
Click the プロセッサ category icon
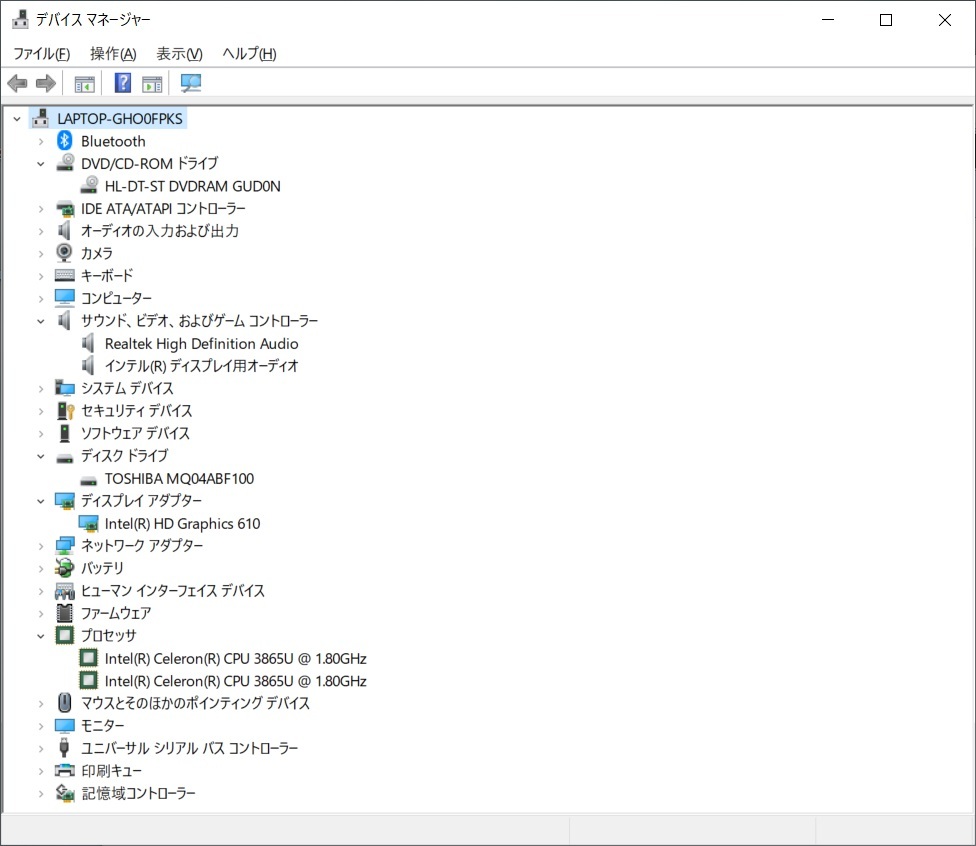coord(64,635)
